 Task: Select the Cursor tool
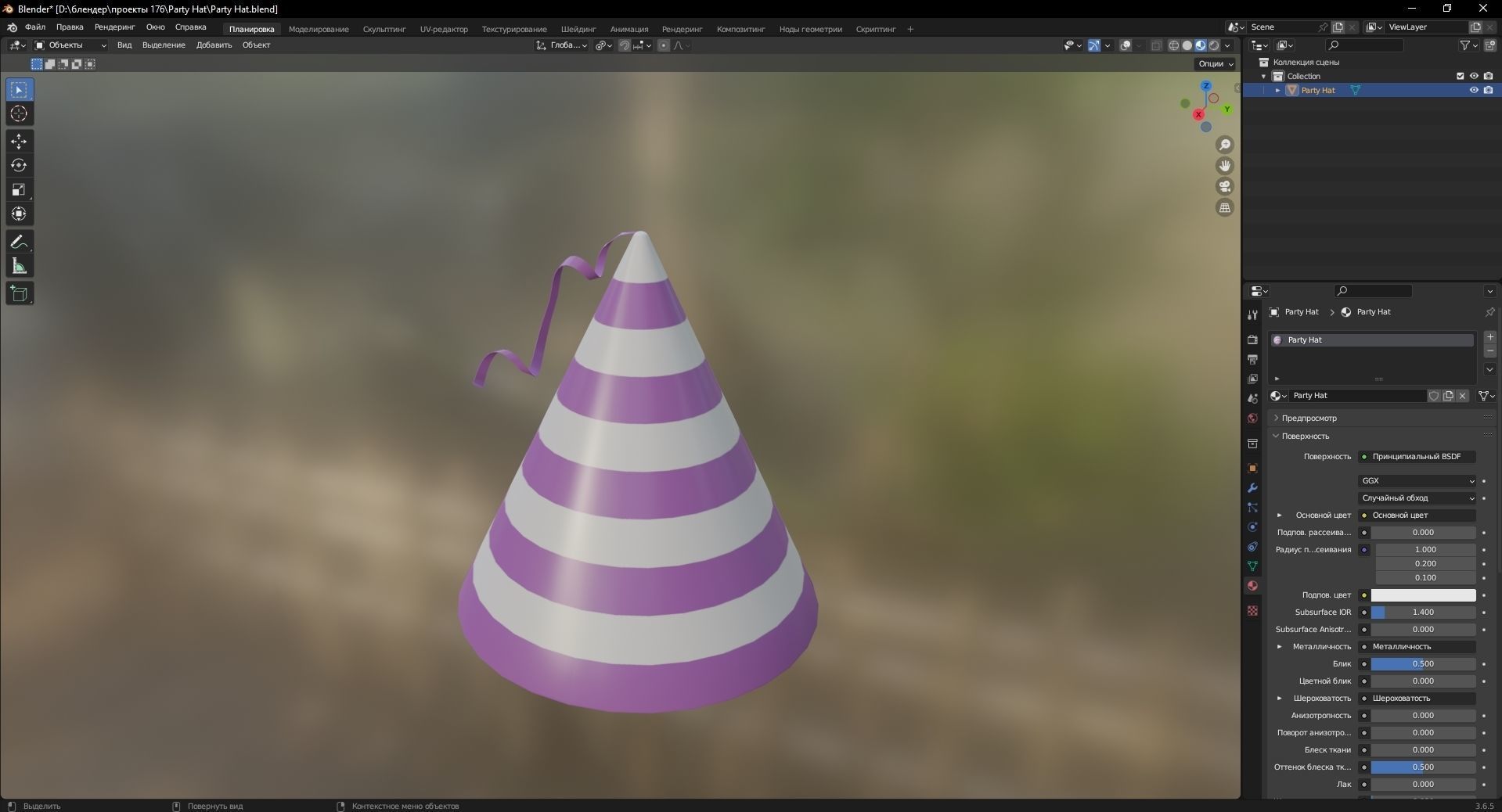19,114
